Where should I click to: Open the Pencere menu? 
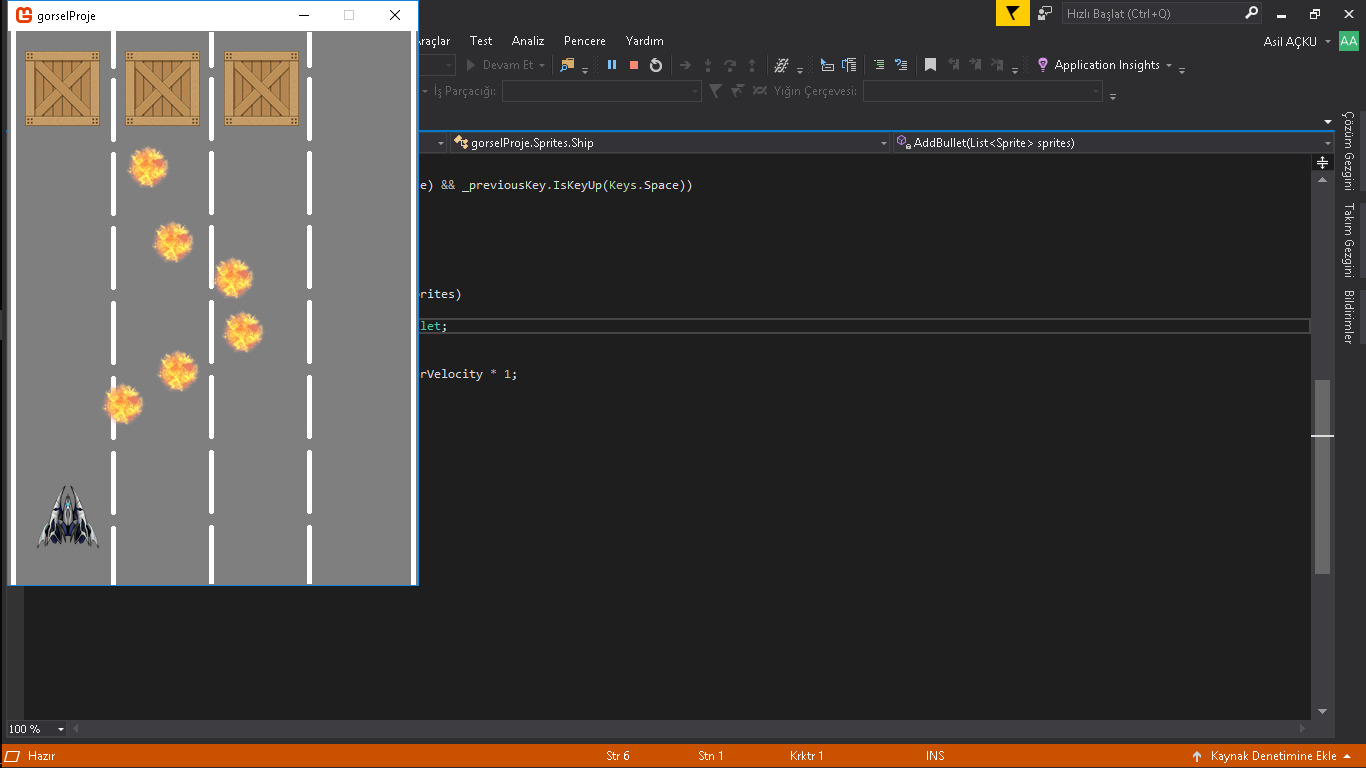pos(585,41)
